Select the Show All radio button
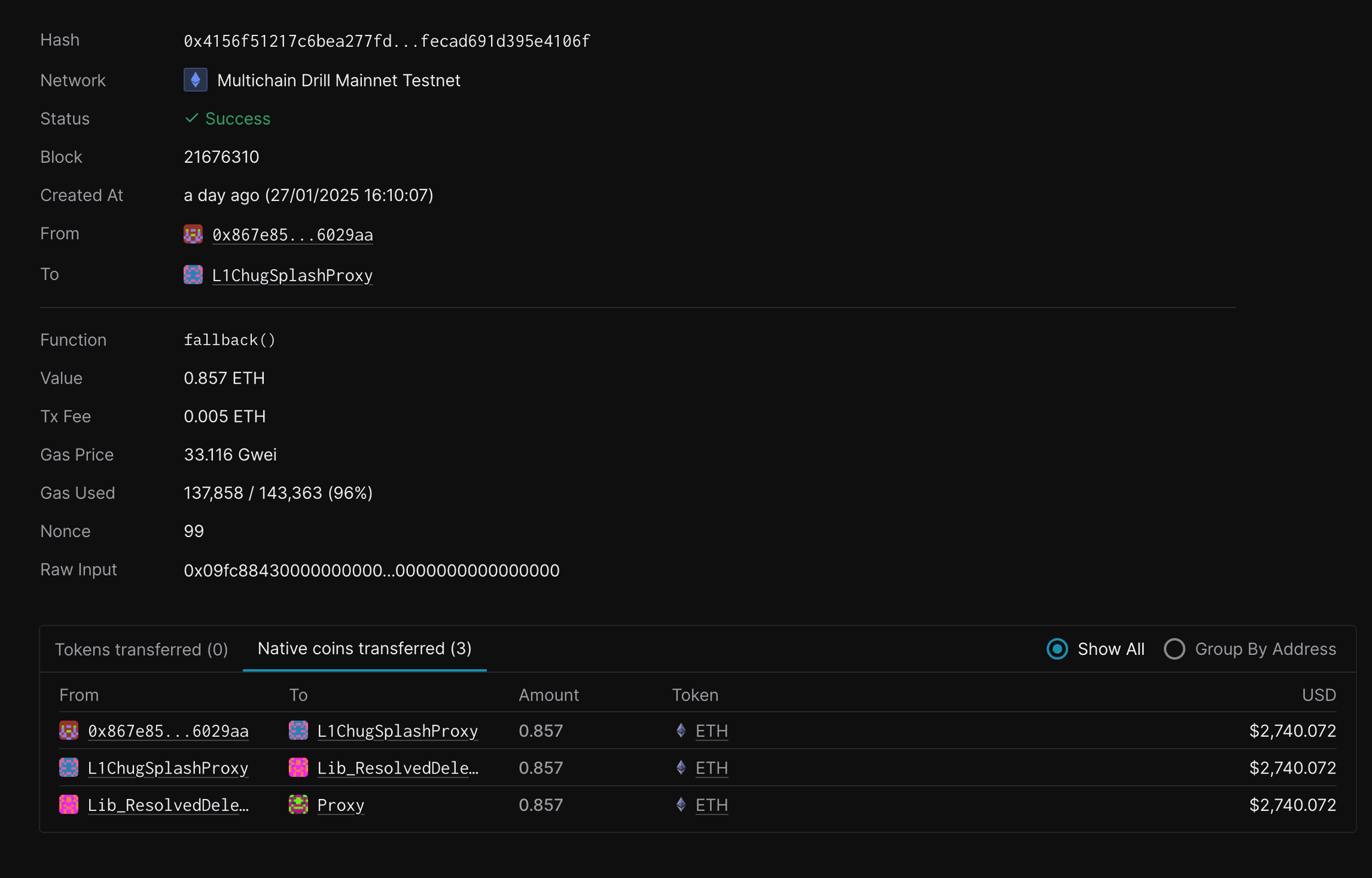 1056,649
